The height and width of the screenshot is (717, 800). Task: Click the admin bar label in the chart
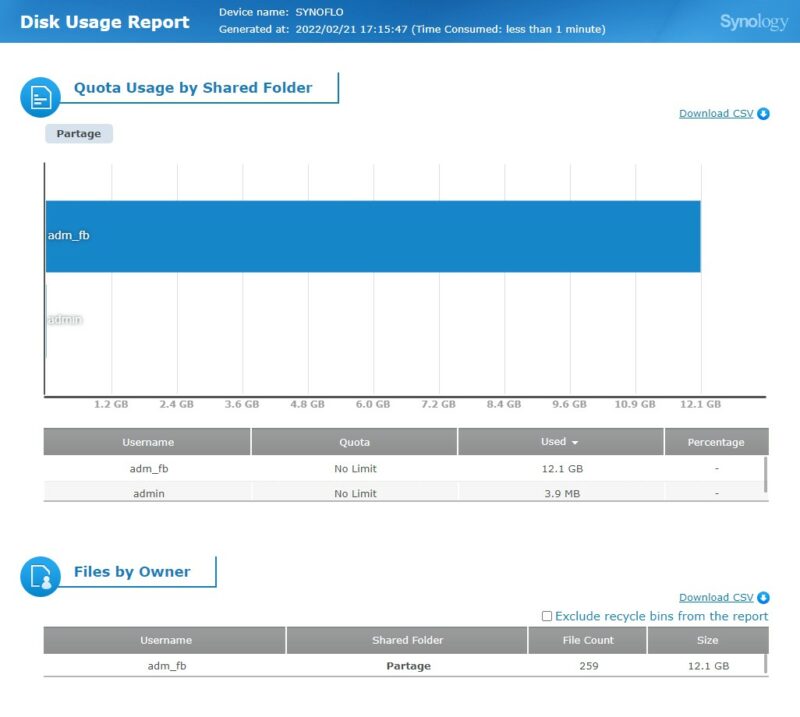click(x=65, y=320)
